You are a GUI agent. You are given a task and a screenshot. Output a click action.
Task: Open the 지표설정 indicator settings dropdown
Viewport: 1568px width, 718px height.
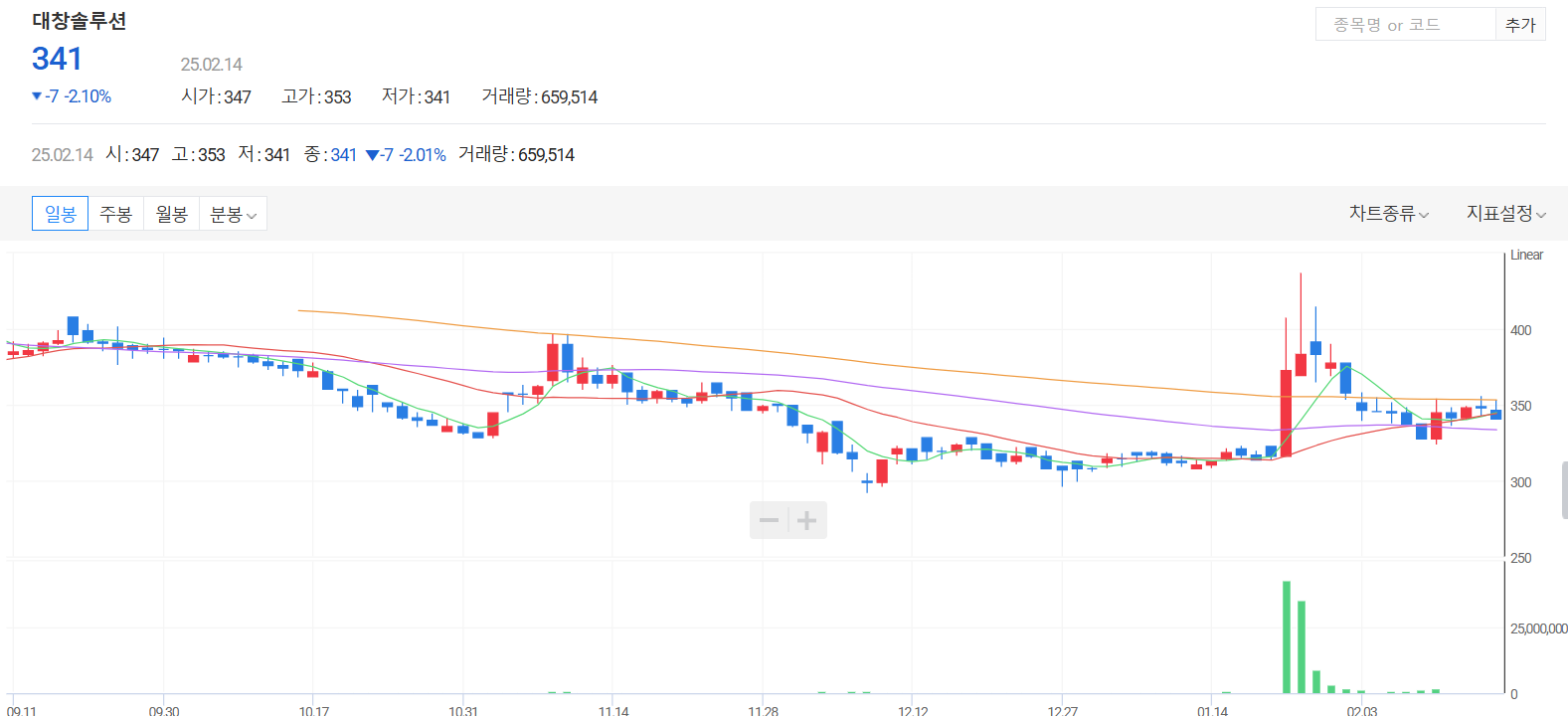(x=1506, y=214)
